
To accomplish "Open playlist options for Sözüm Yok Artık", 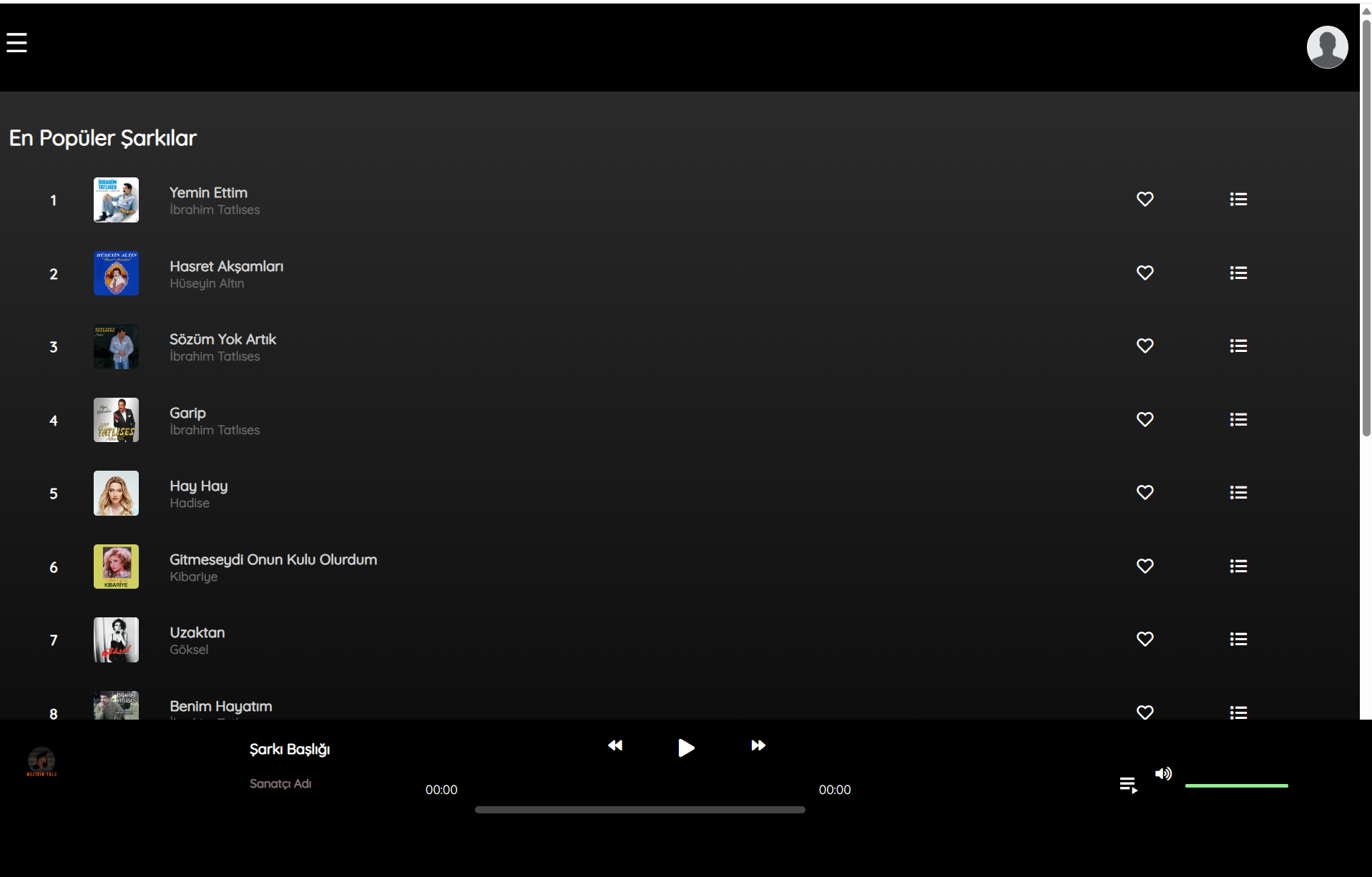I will coord(1238,346).
